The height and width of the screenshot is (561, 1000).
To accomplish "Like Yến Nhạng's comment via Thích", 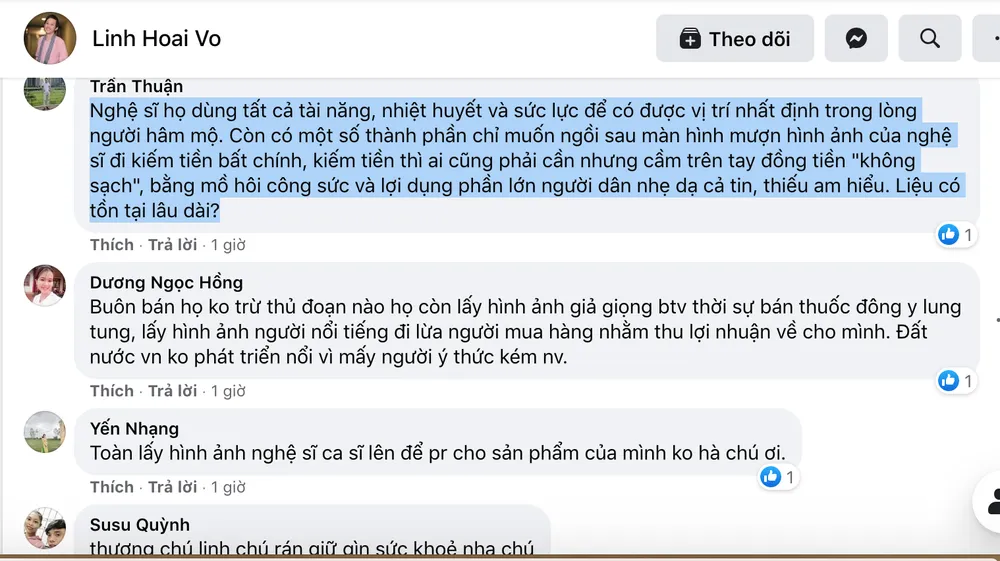I will pos(111,487).
